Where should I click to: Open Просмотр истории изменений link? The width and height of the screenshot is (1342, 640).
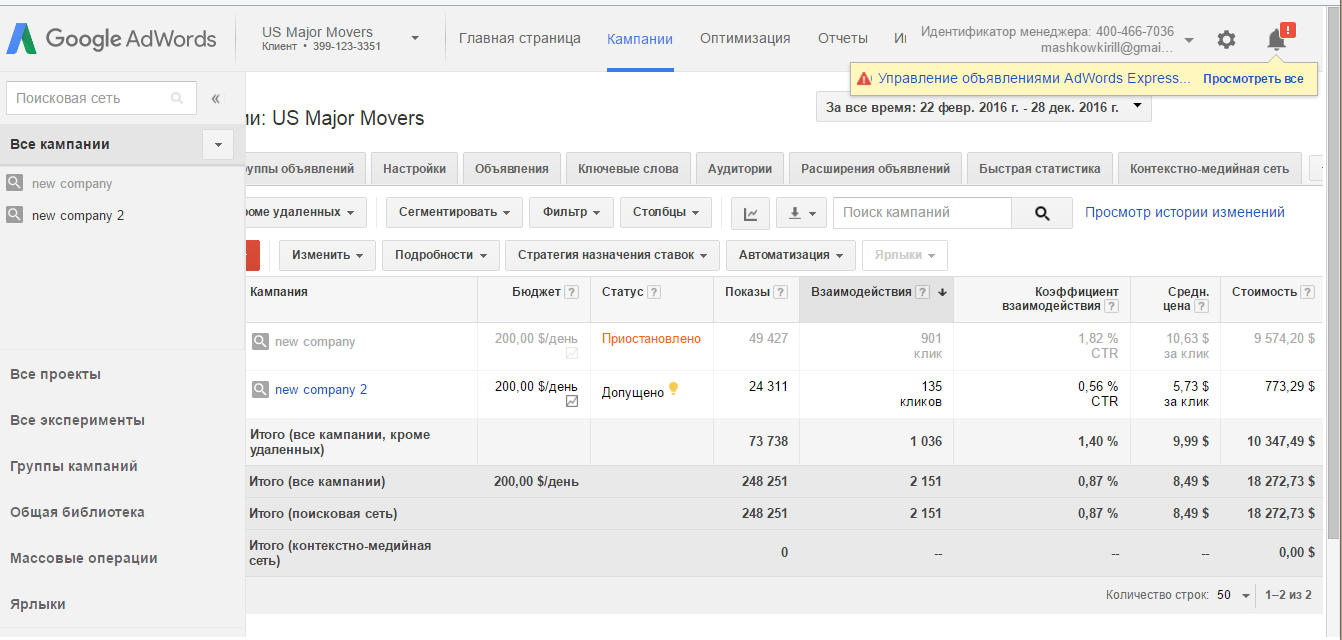(x=1185, y=212)
